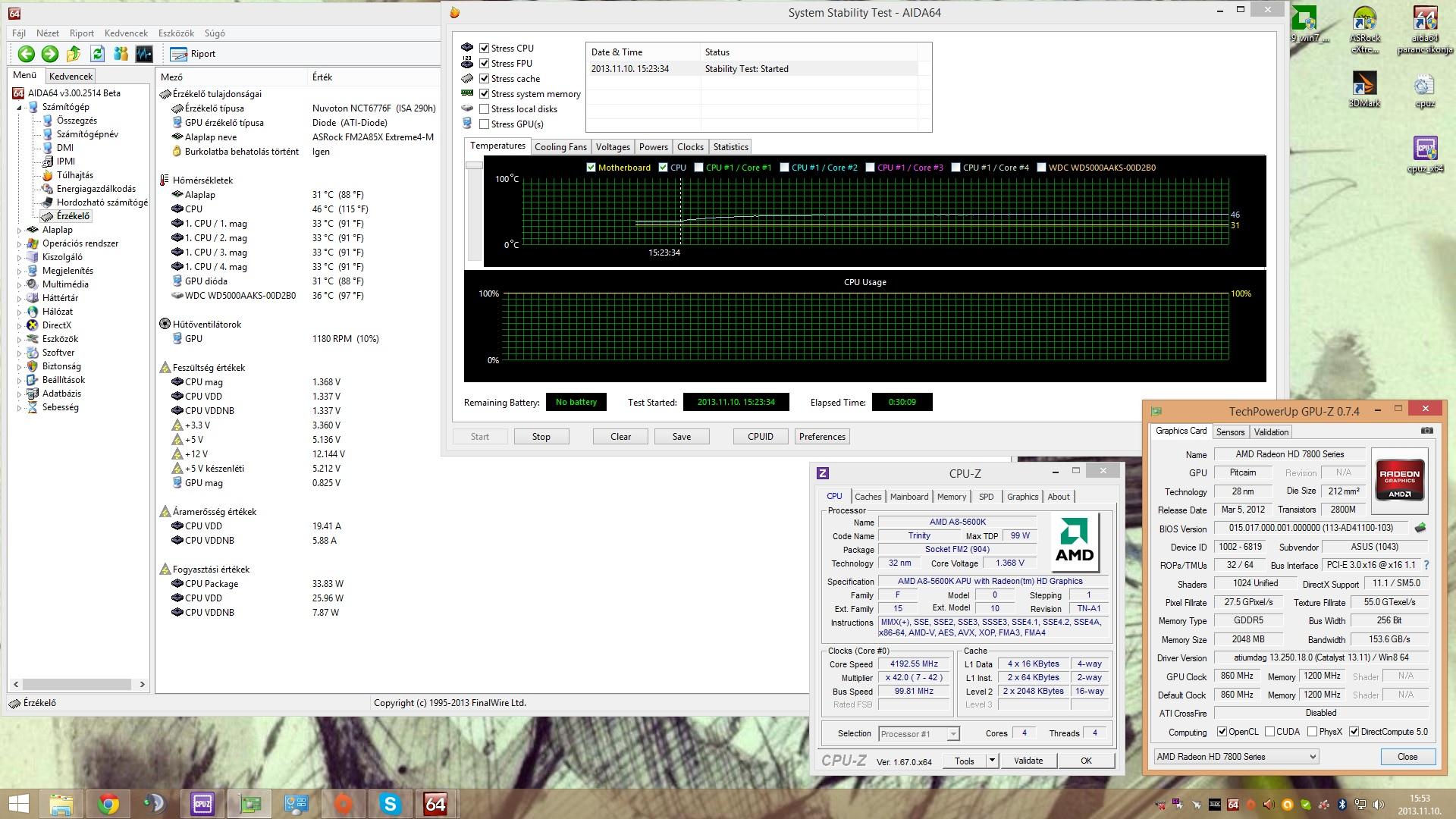Click the graph vertical scale slider beside temperature chart
1456x819 pixels.
click(474, 165)
